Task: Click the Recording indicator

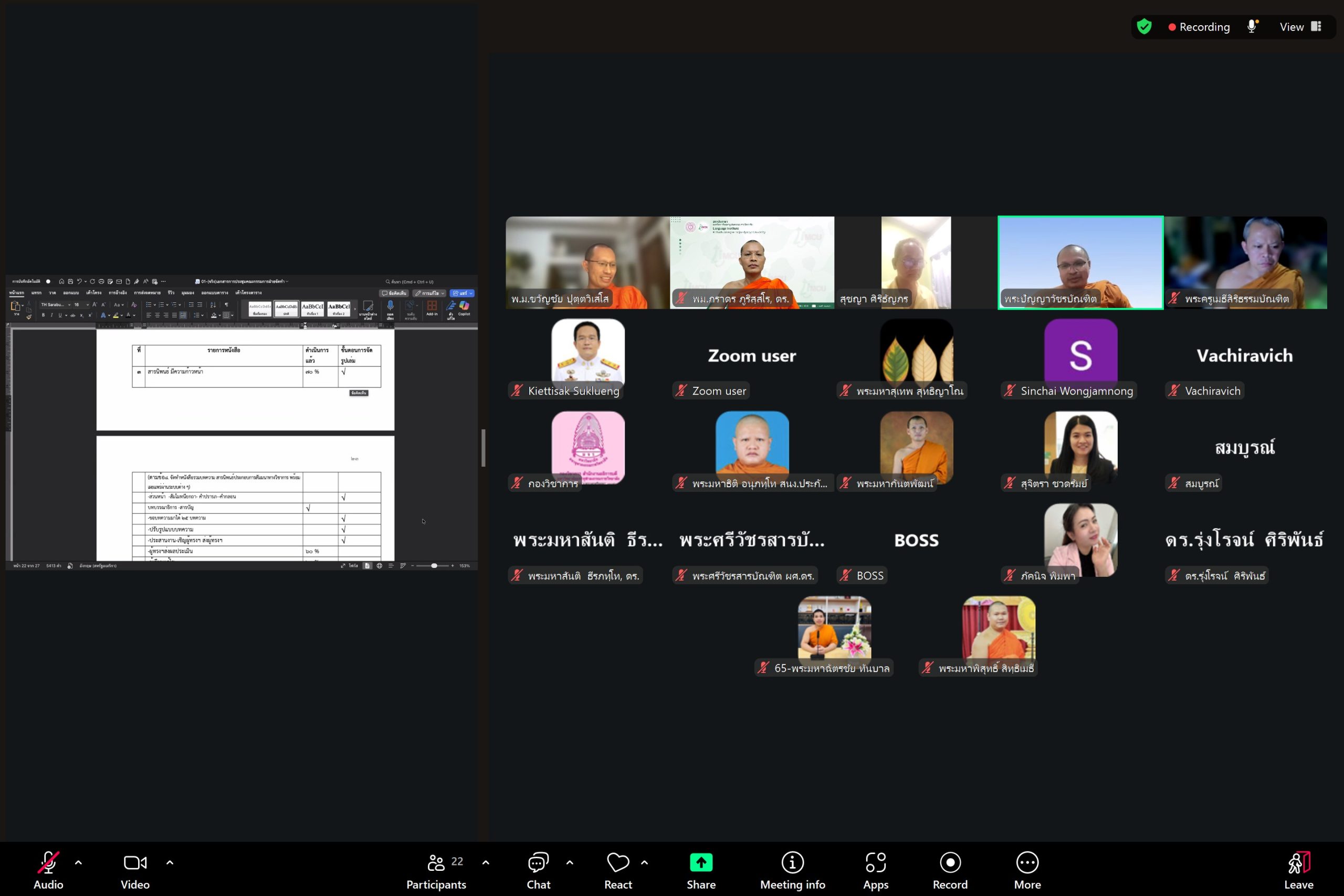Action: pyautogui.click(x=1199, y=27)
